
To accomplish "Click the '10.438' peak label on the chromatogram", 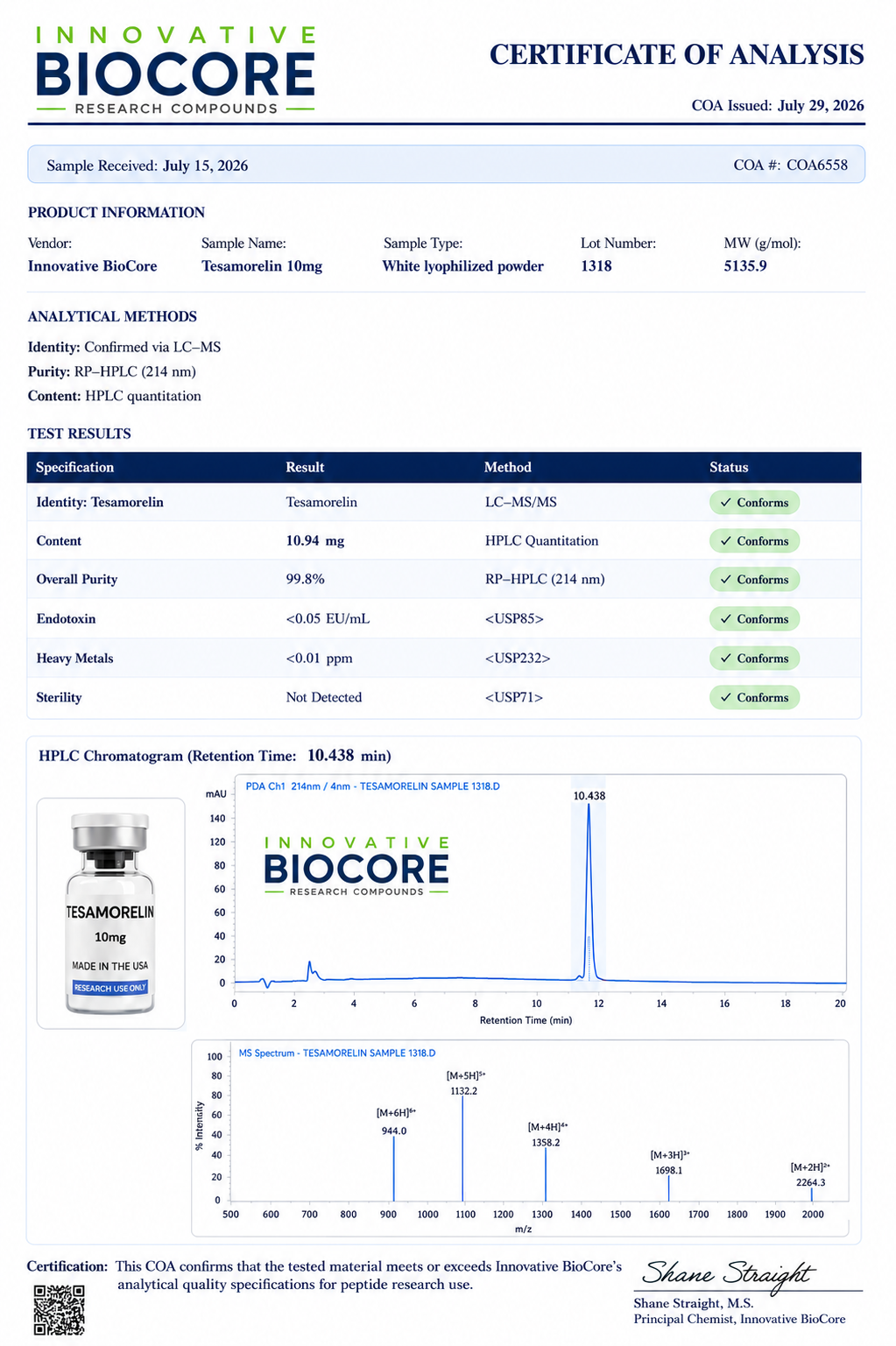I will pos(589,796).
